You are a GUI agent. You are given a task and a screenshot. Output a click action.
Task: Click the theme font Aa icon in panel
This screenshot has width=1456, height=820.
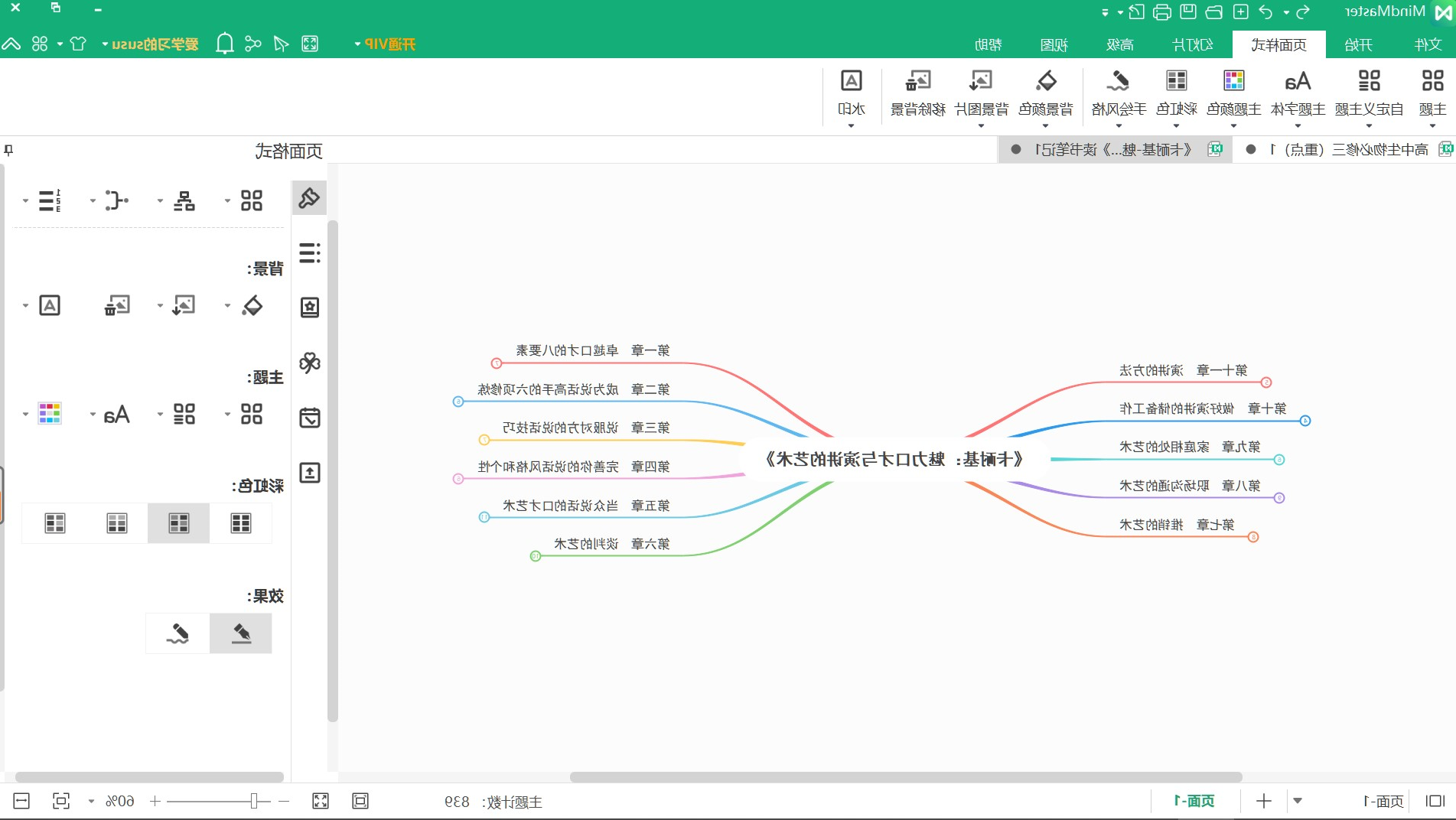117,414
